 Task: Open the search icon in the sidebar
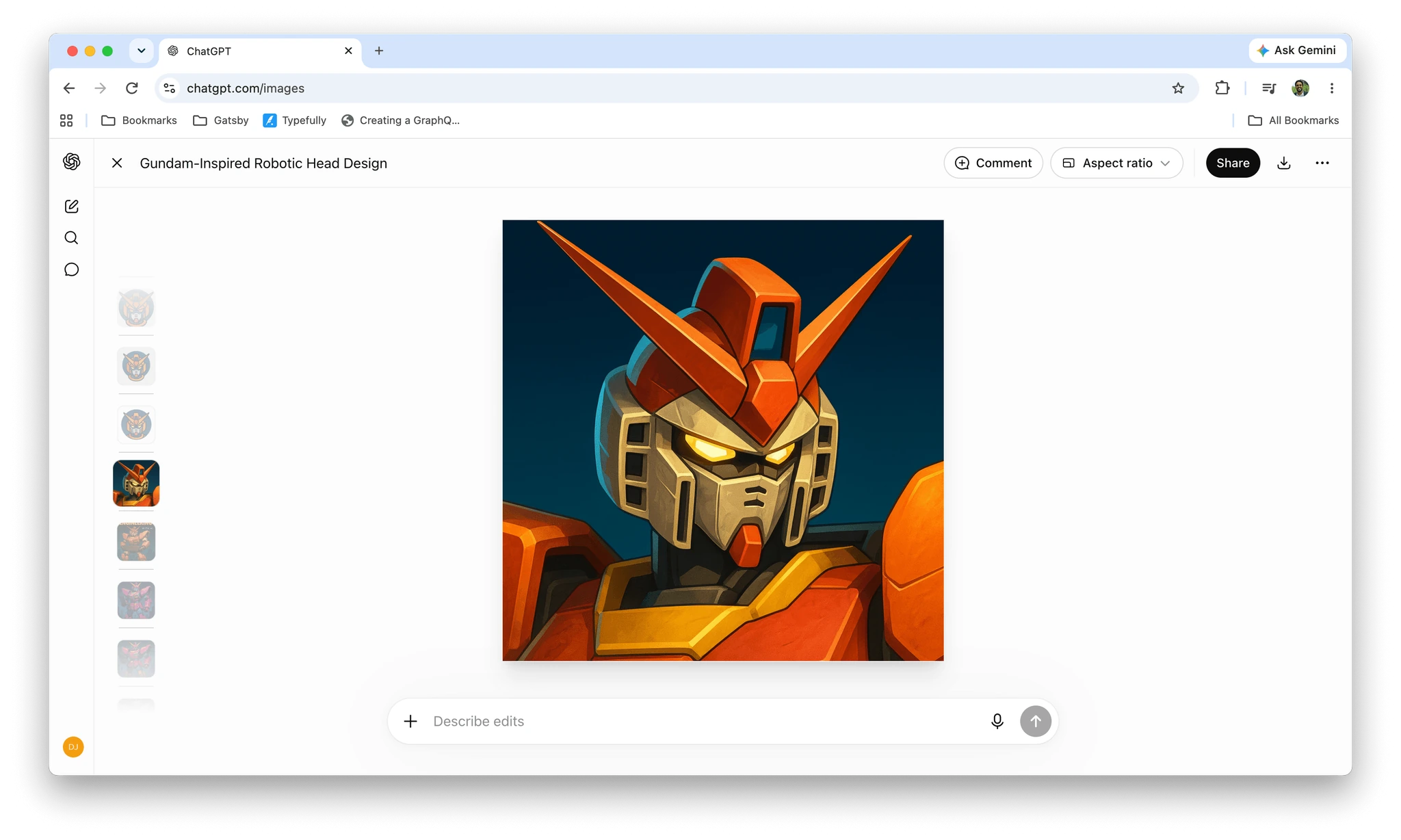71,237
